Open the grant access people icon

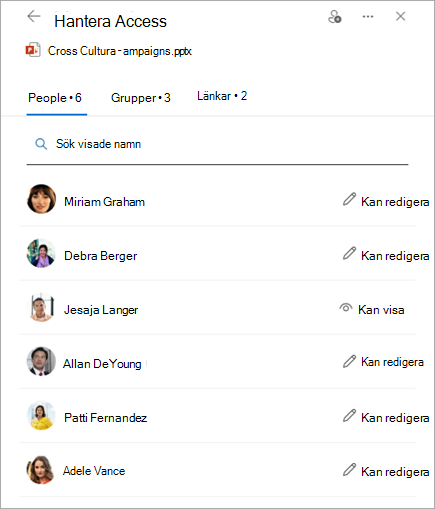point(334,16)
